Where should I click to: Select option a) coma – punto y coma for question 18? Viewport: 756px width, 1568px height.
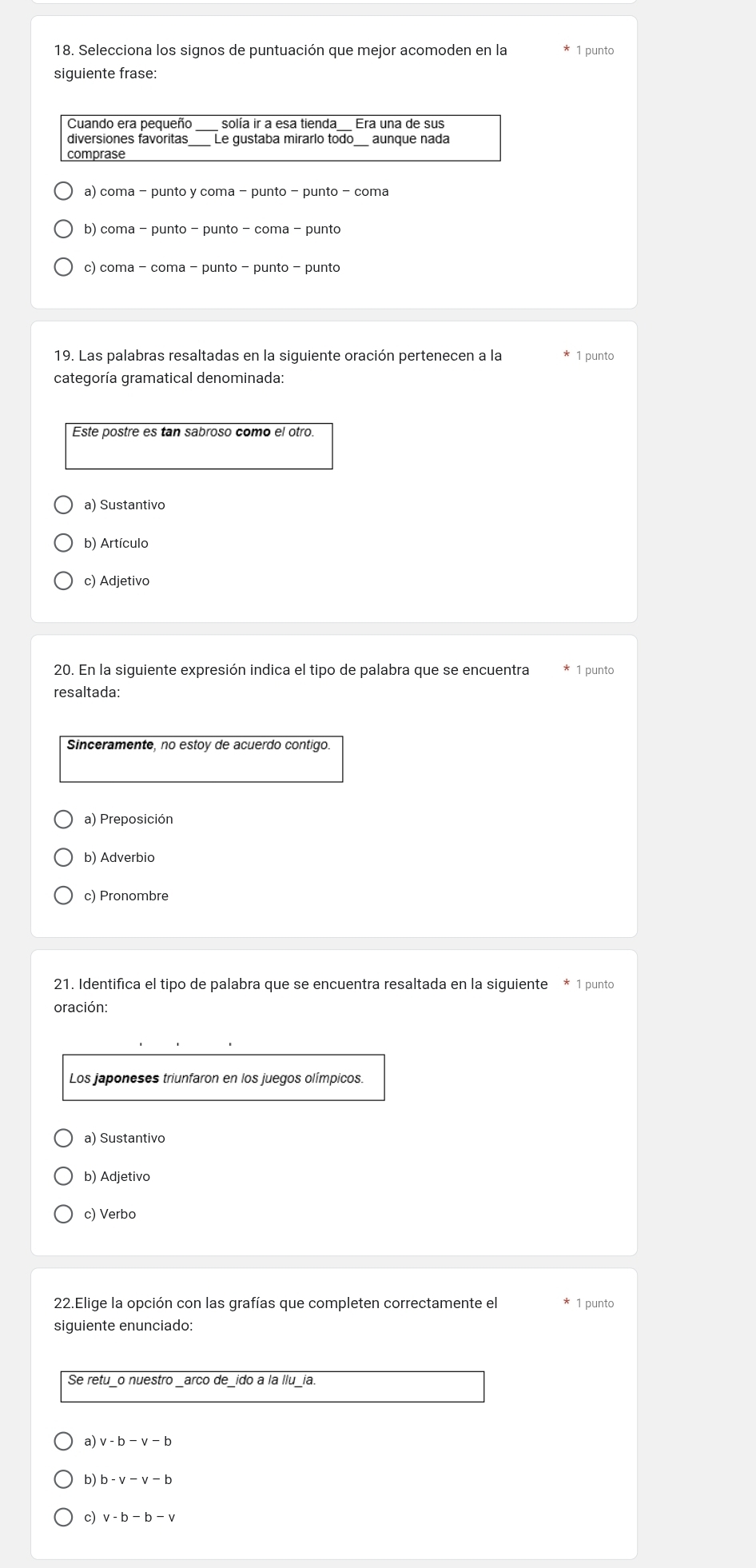63,191
